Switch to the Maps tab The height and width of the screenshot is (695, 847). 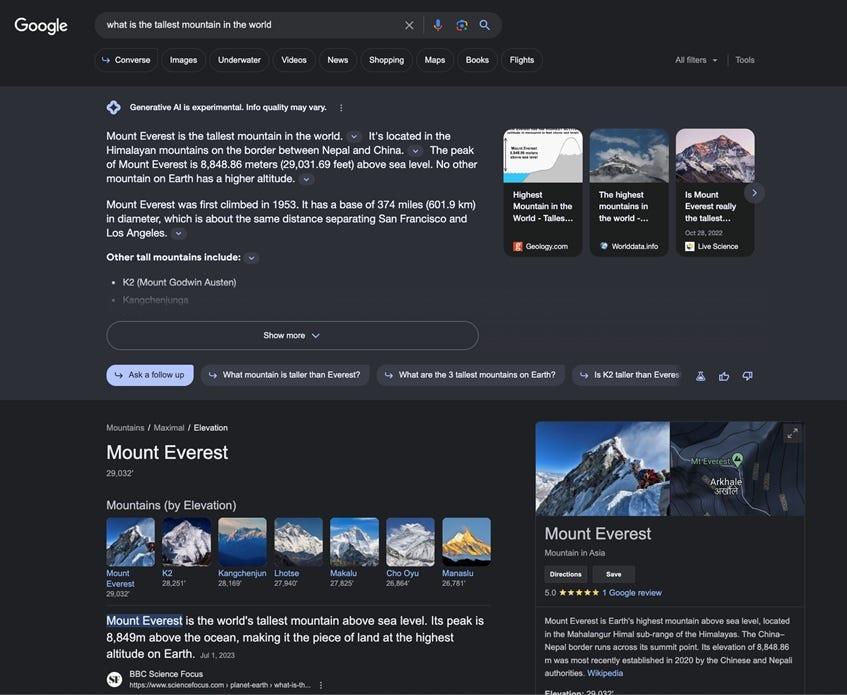[435, 60]
